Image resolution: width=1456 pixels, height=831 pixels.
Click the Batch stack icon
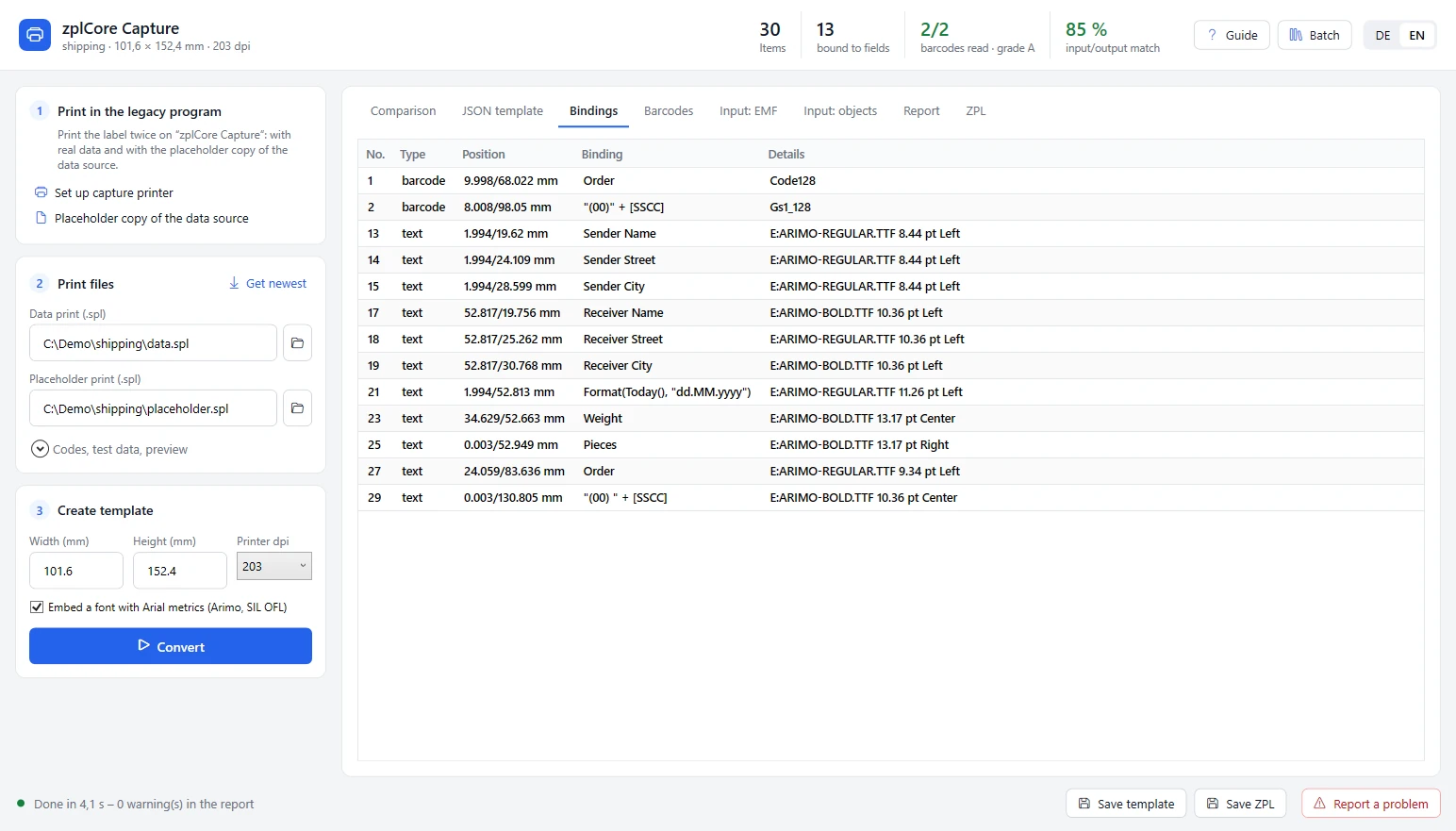click(x=1296, y=35)
